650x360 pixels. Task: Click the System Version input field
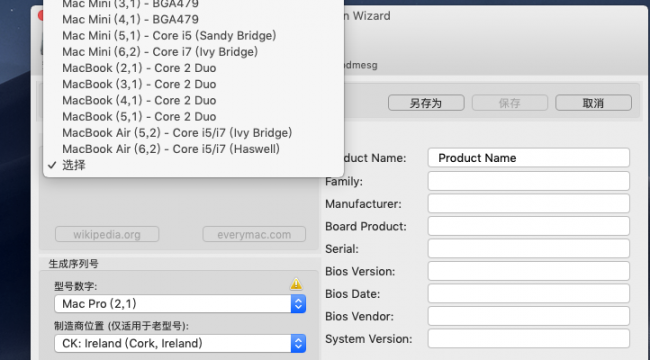click(529, 339)
